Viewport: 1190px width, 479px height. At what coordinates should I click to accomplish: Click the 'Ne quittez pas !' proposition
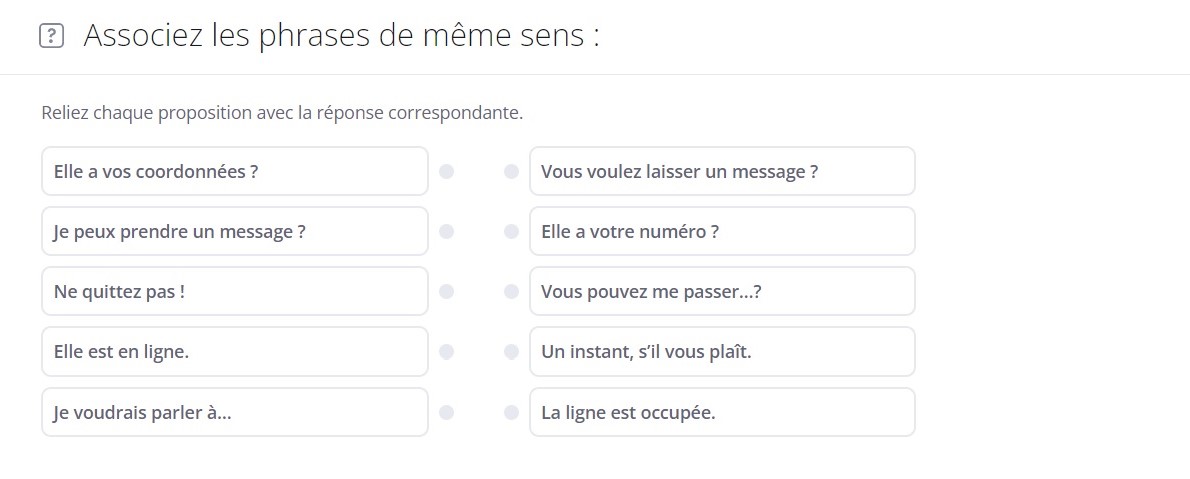235,291
